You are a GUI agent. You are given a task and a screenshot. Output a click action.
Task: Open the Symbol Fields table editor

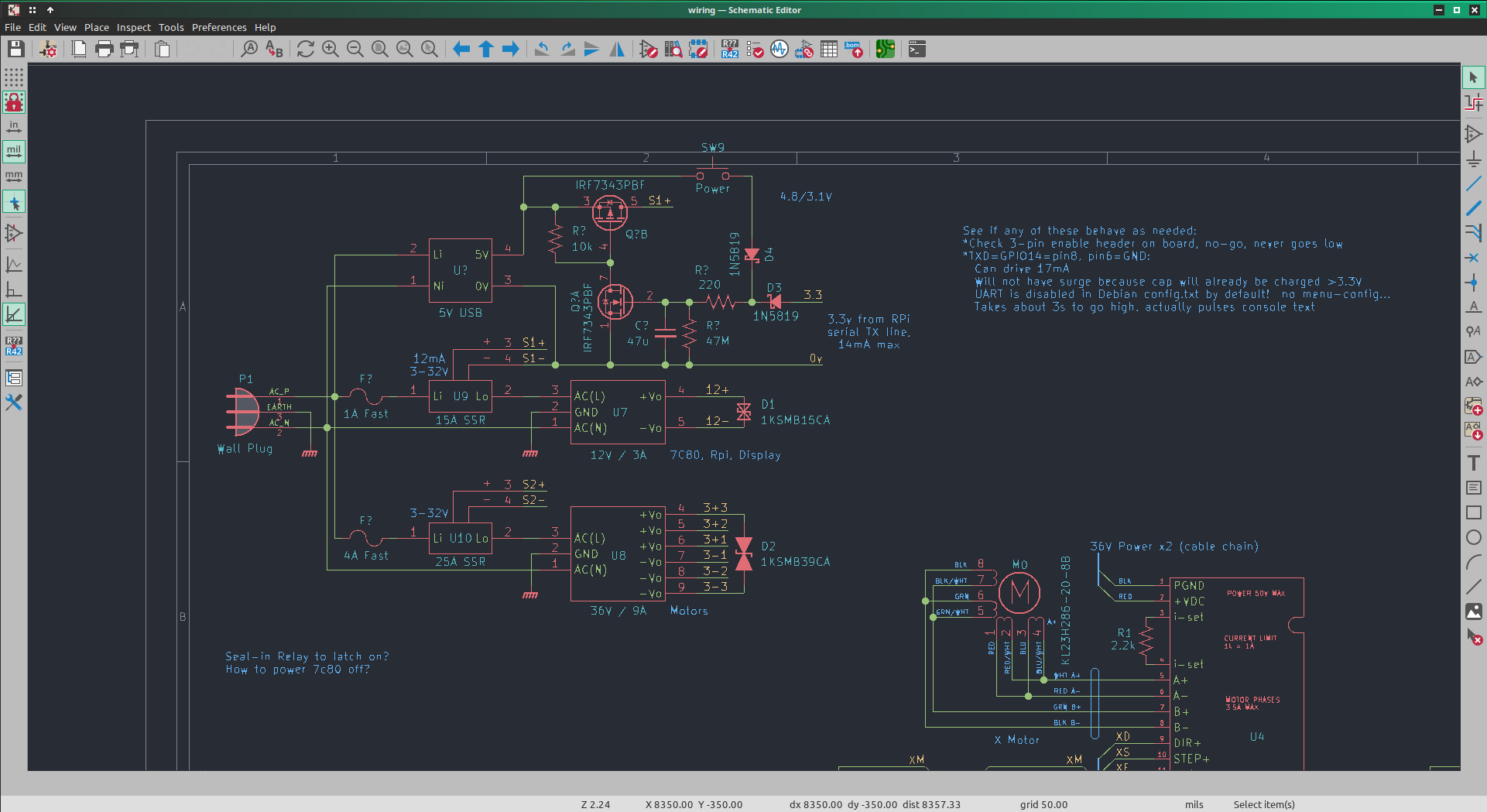[829, 50]
